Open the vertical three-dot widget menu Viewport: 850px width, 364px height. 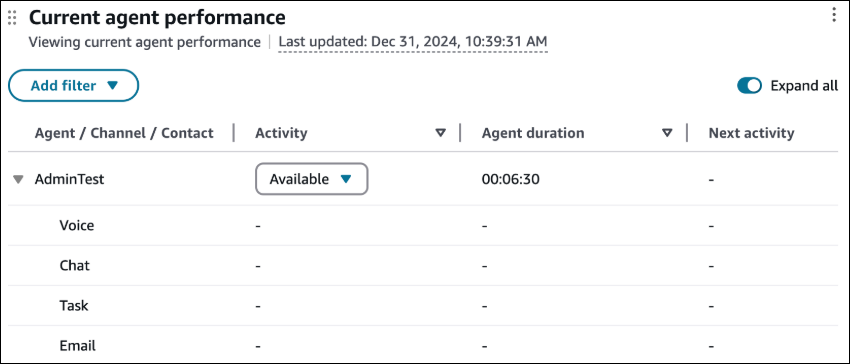tap(834, 16)
